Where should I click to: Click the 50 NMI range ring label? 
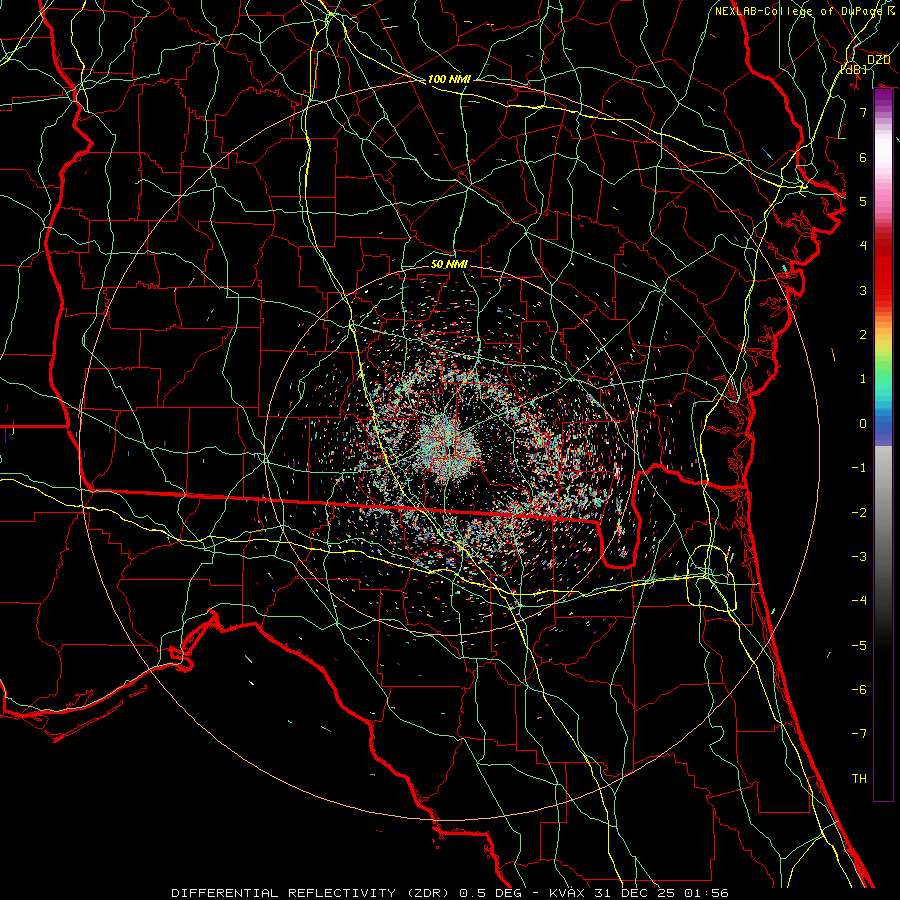(x=449, y=264)
